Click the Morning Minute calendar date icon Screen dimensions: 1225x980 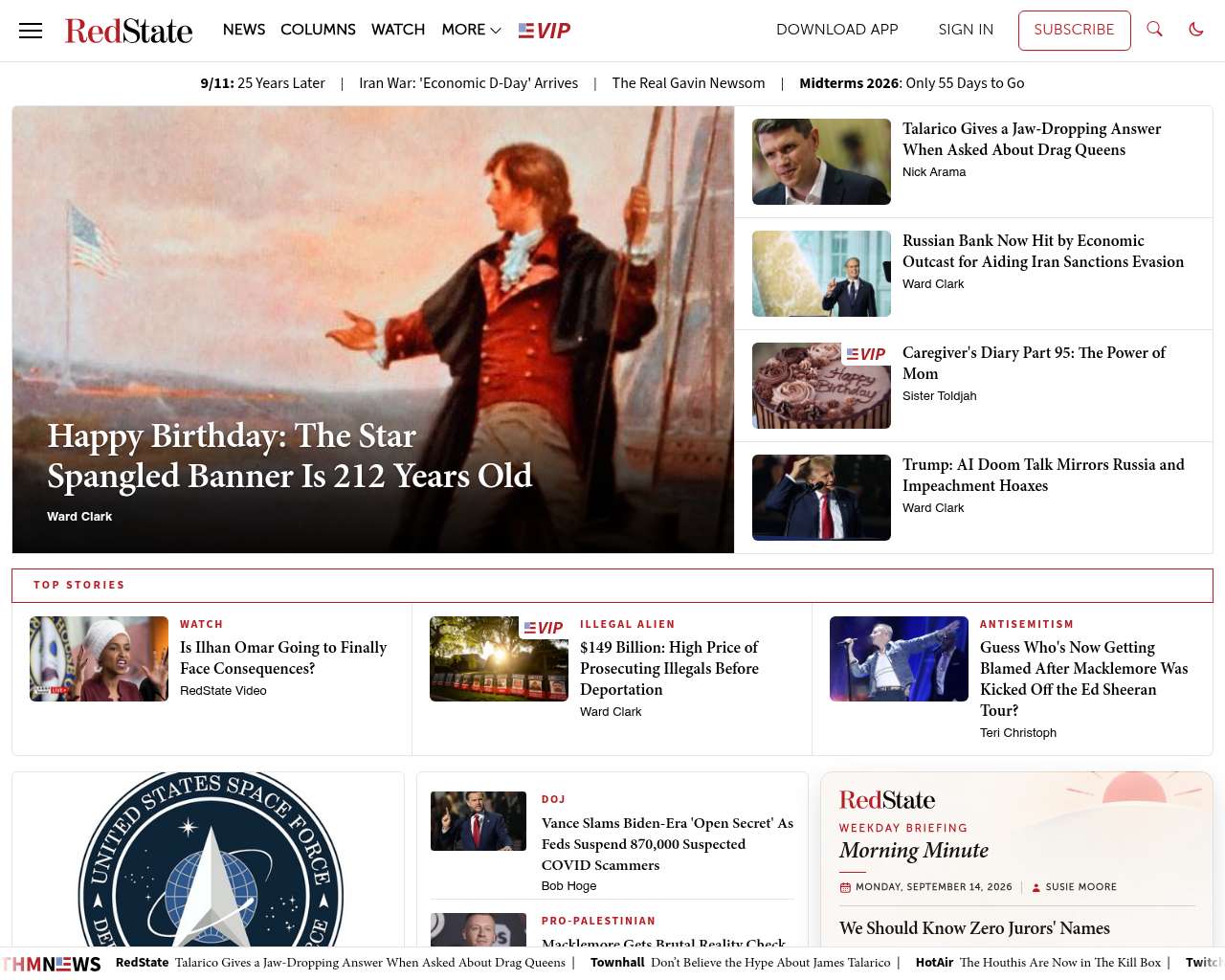tap(845, 887)
